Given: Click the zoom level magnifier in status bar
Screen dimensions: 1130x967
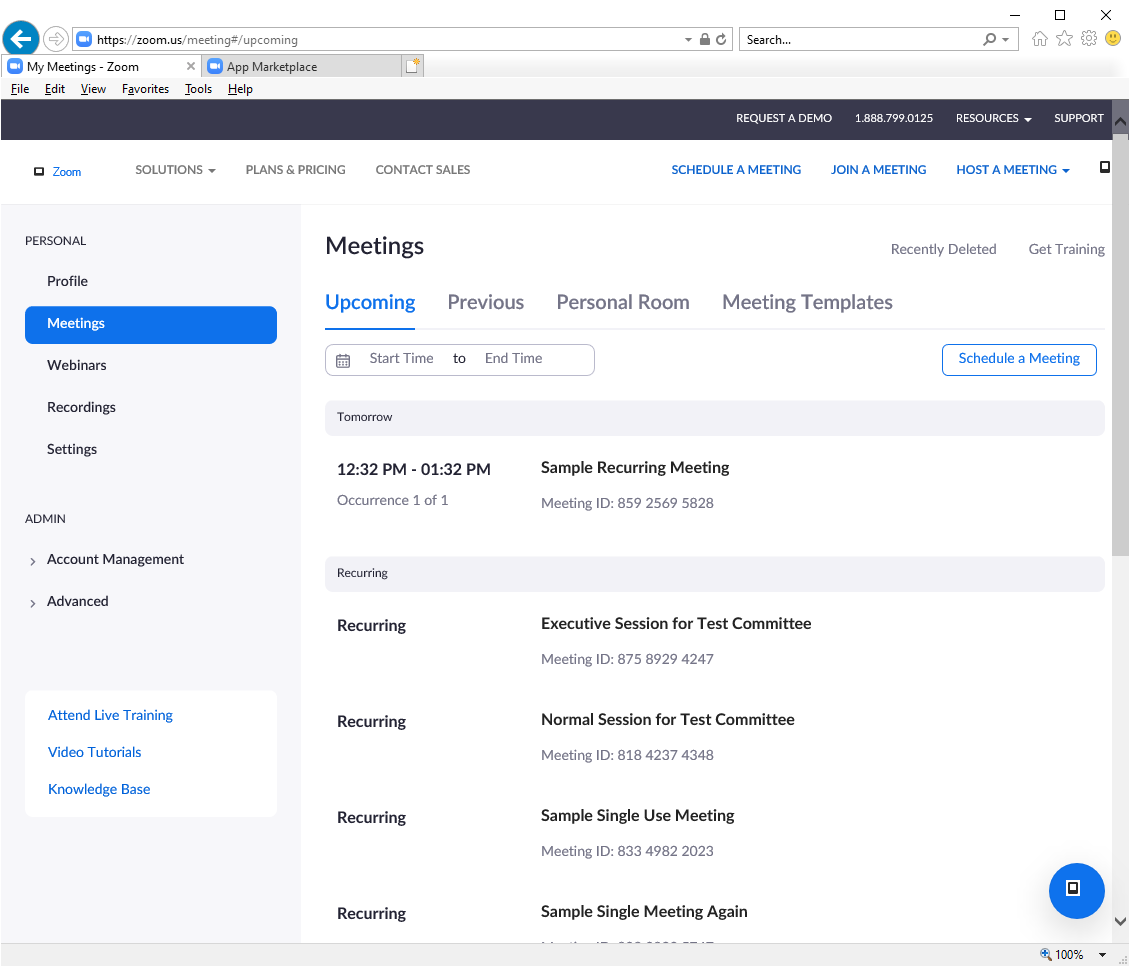Looking at the screenshot, I should click(x=1046, y=954).
